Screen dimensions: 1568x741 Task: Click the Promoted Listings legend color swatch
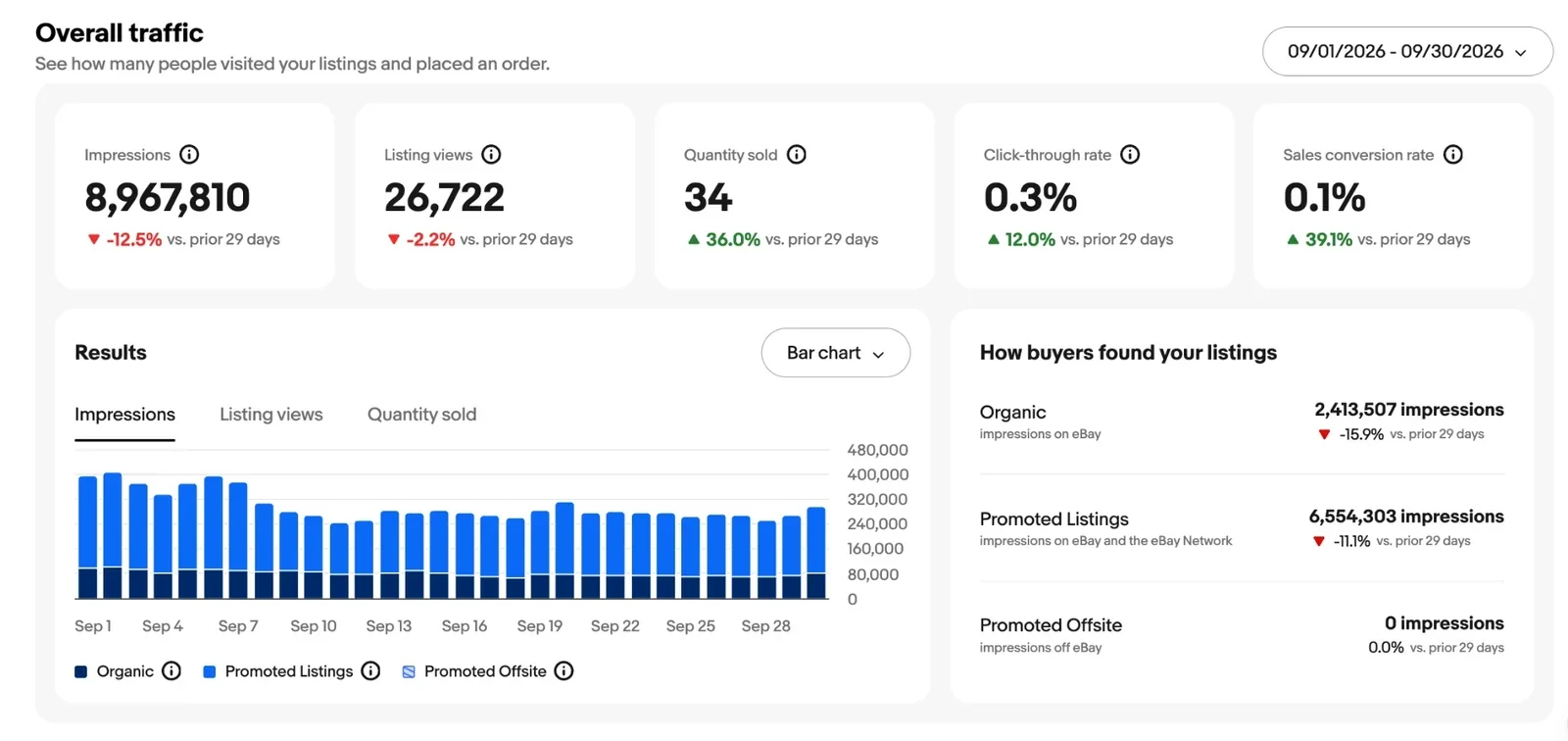209,671
